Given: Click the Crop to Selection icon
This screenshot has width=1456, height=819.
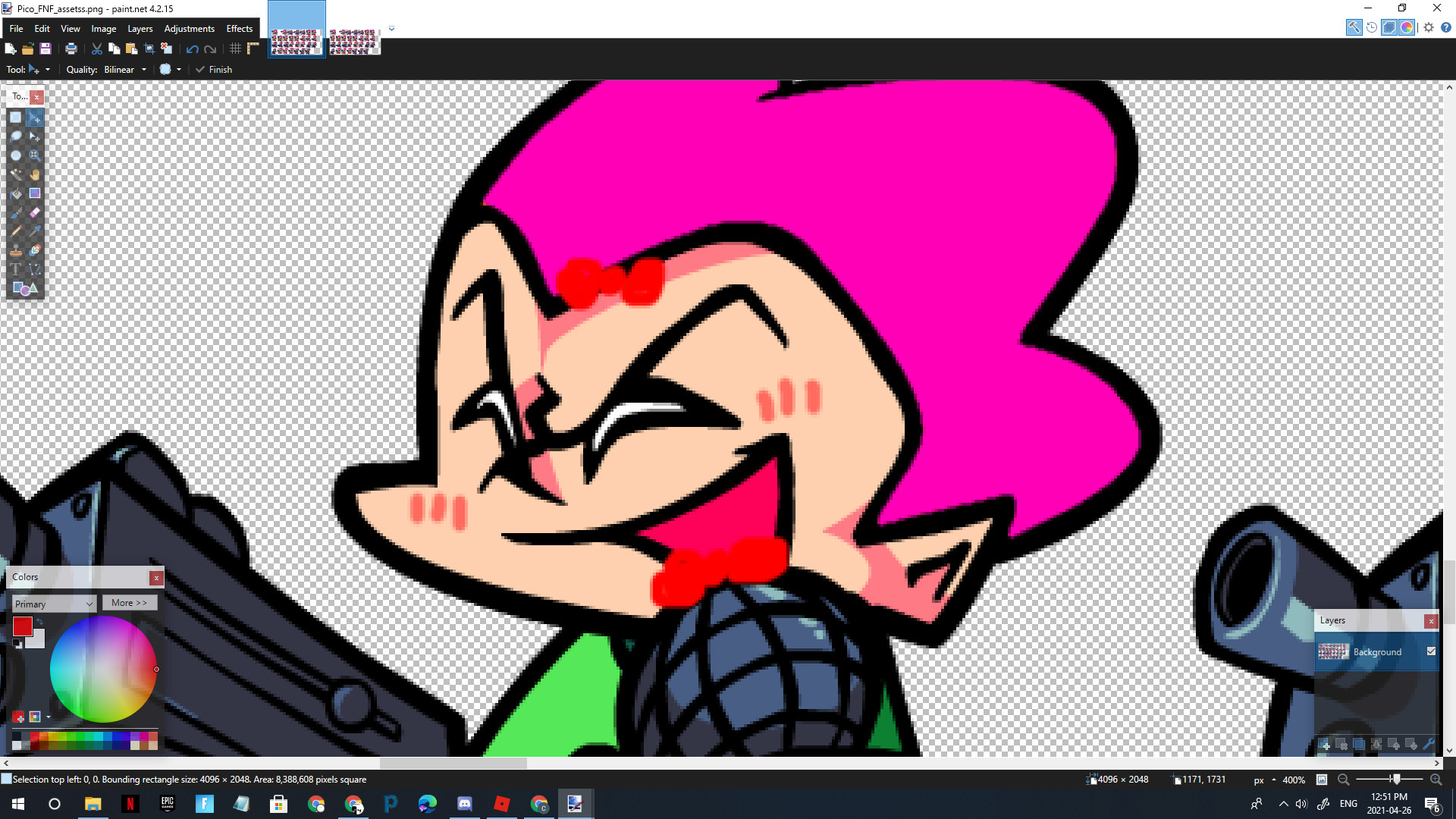Looking at the screenshot, I should tap(149, 49).
